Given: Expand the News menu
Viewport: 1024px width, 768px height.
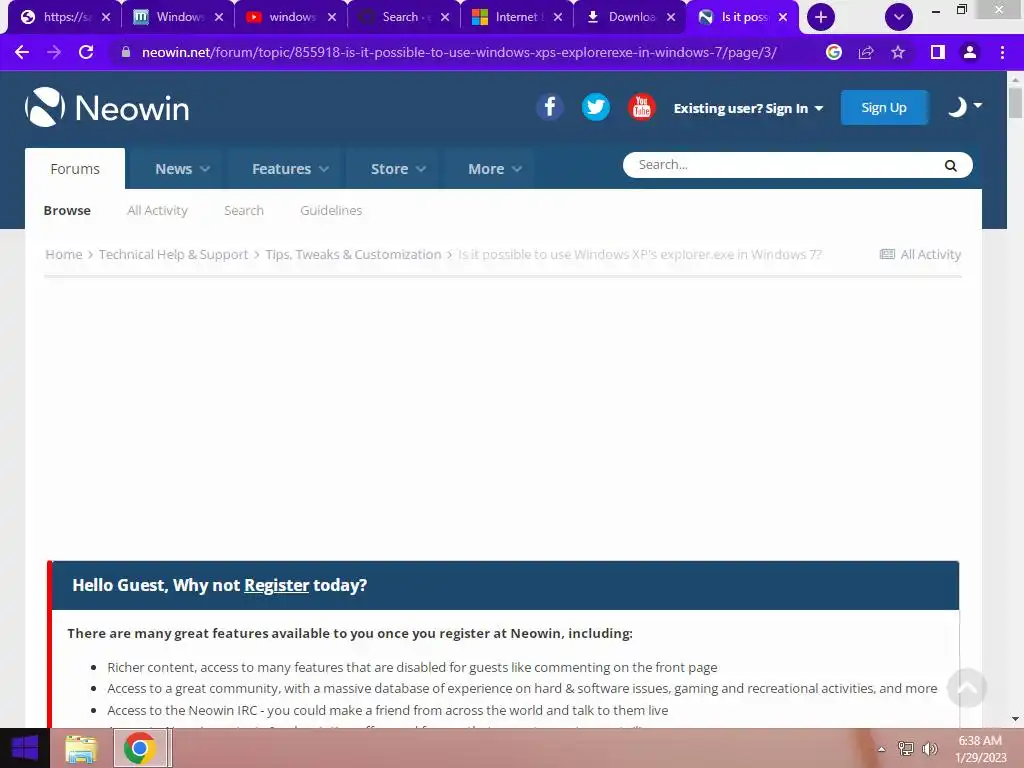Looking at the screenshot, I should (182, 168).
